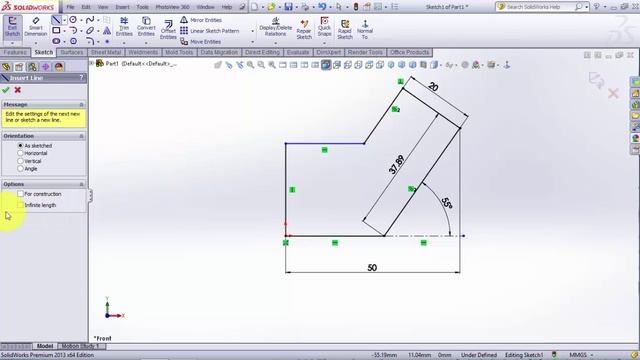Click the Save icon in title toolbar

tap(288, 7)
